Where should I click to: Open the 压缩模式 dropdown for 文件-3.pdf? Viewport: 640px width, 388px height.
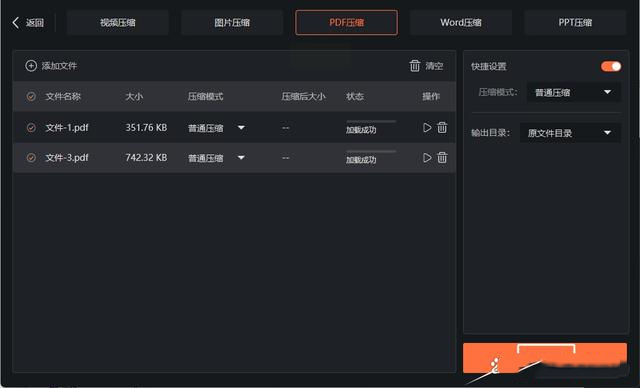[216, 157]
